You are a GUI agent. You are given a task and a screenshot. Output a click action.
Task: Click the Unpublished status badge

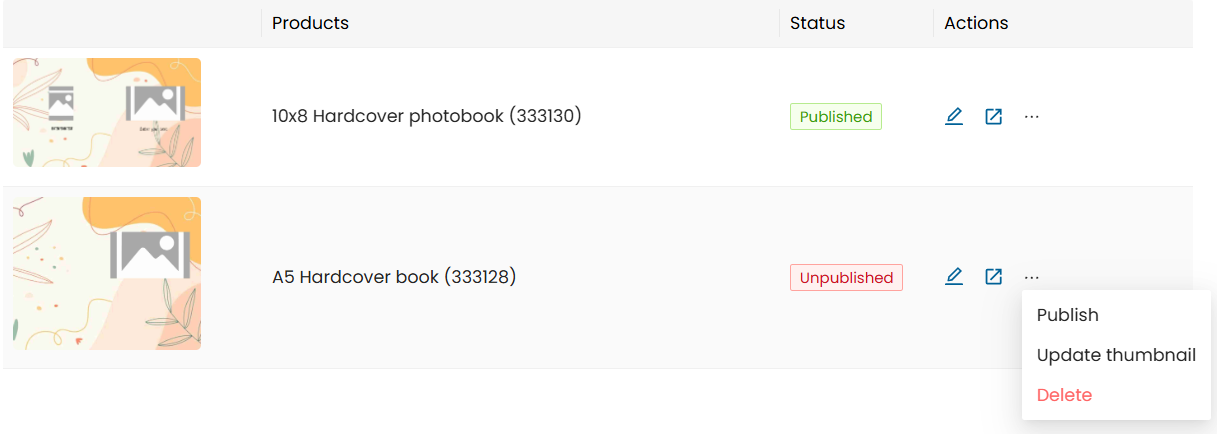coord(846,277)
